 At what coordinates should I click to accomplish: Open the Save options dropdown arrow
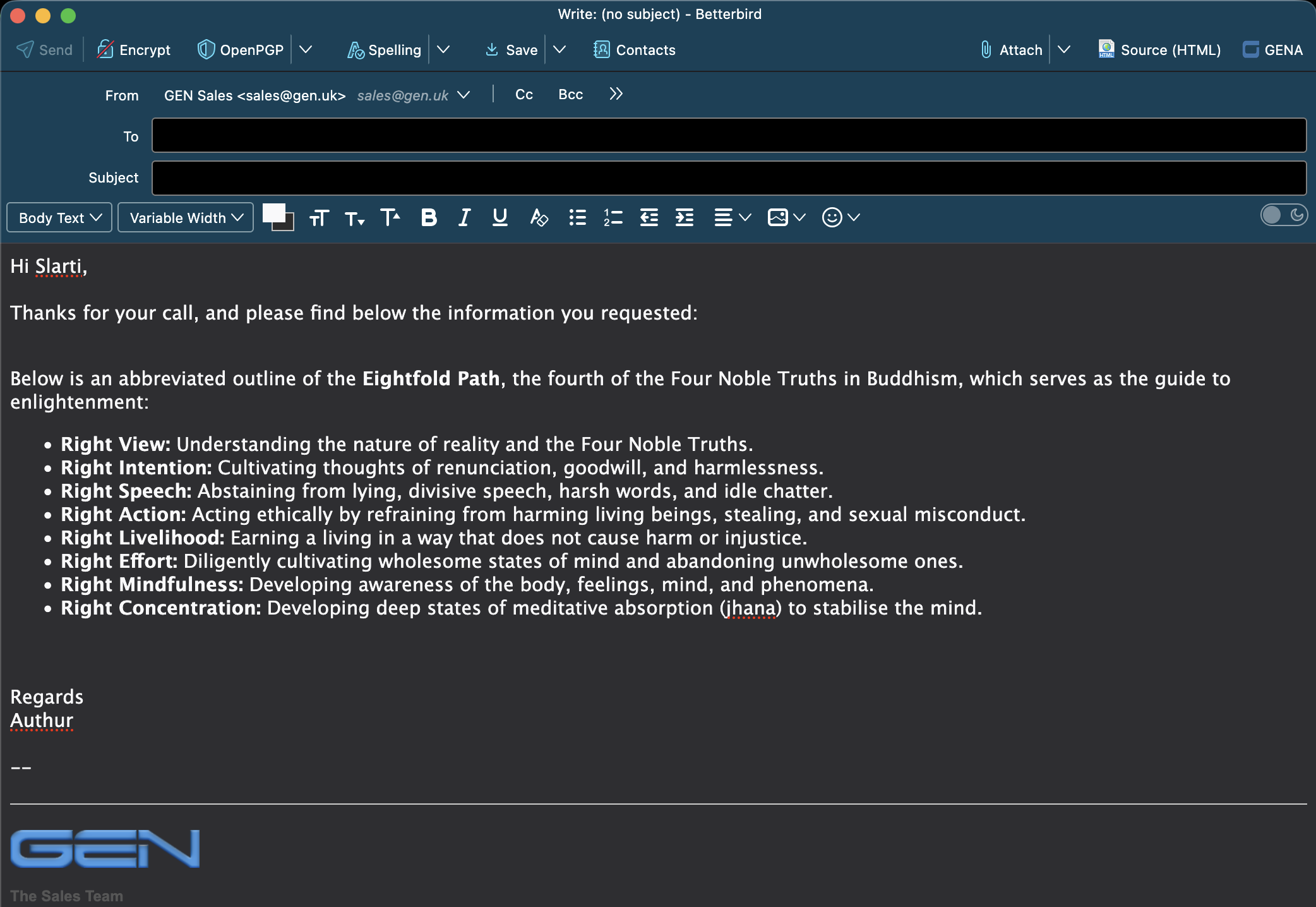point(559,50)
